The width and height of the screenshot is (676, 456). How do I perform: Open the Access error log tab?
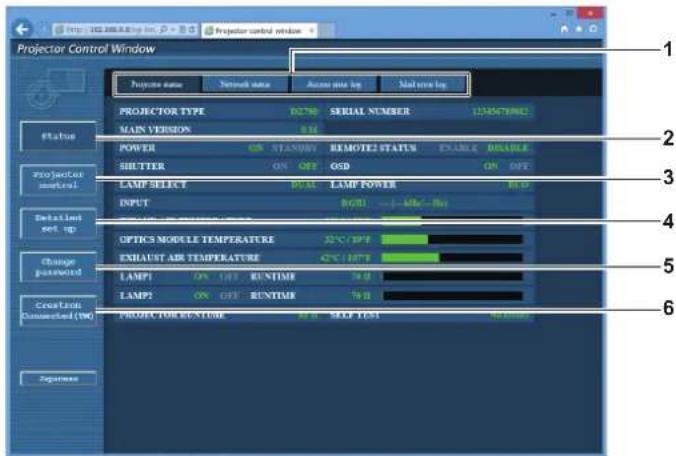pos(334,84)
